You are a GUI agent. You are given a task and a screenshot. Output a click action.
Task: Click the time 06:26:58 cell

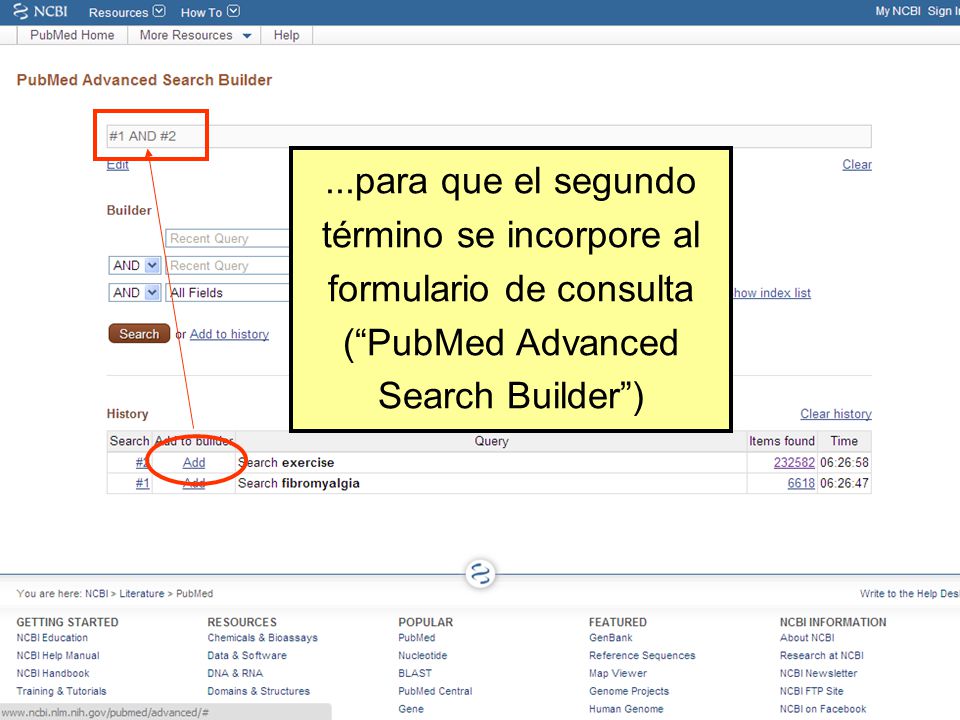tap(844, 462)
